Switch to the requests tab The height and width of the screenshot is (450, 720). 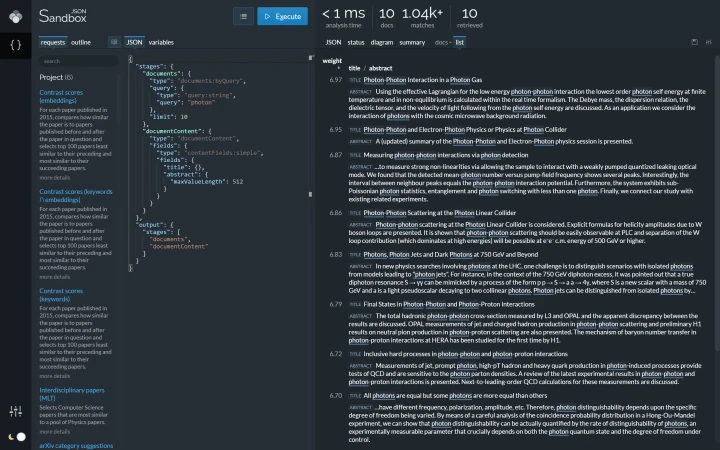click(53, 42)
